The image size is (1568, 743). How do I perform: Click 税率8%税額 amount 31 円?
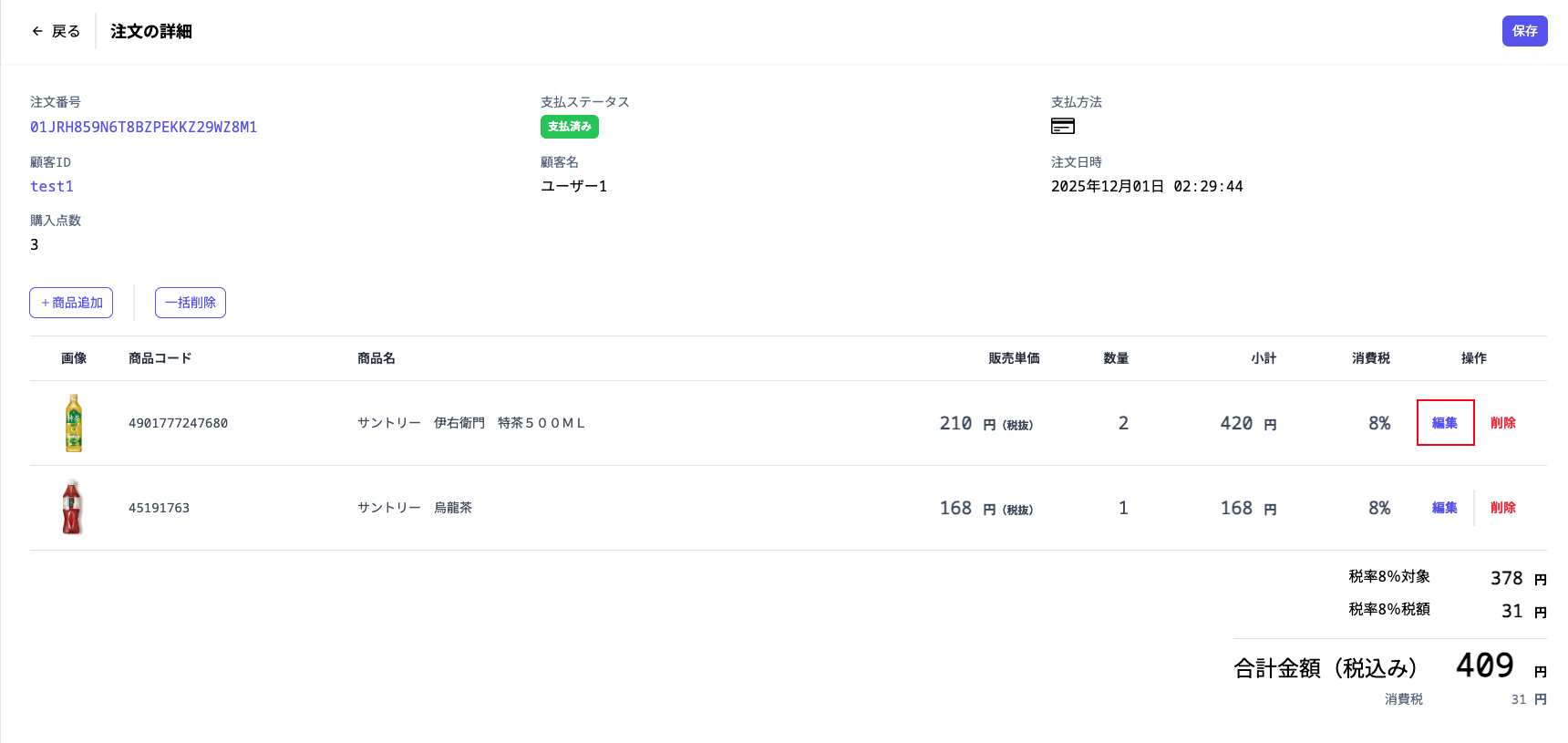pyautogui.click(x=1524, y=611)
